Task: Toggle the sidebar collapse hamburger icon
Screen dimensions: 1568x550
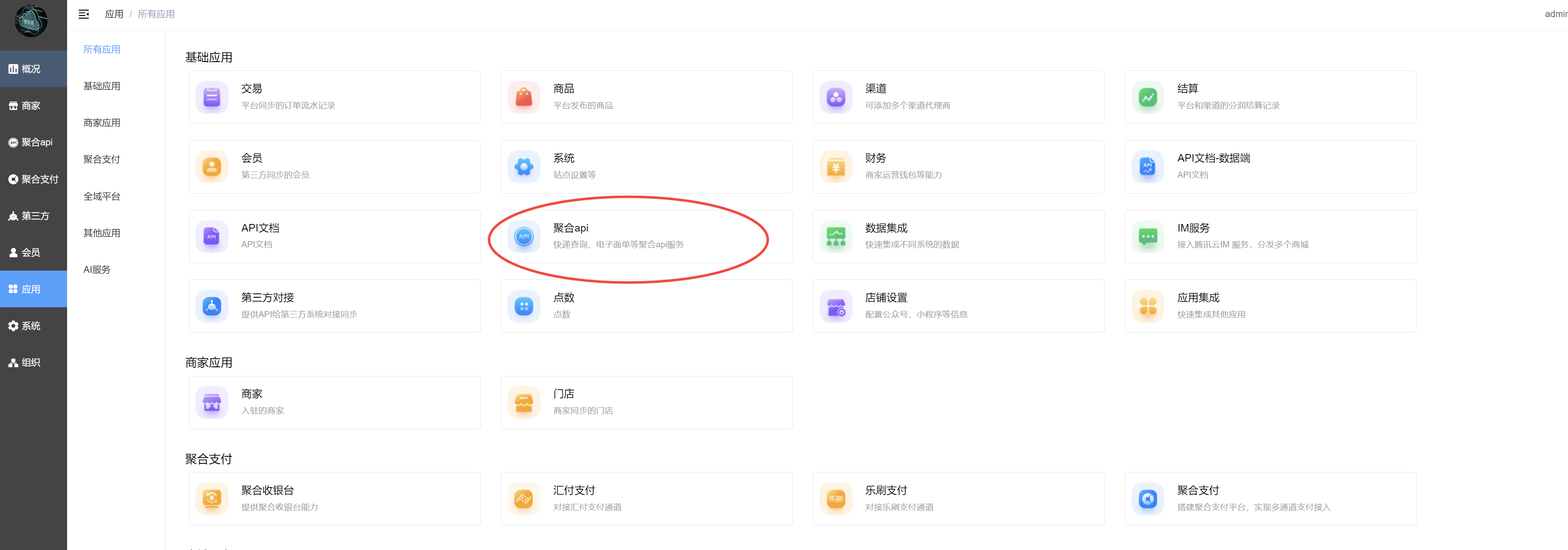Action: (84, 14)
